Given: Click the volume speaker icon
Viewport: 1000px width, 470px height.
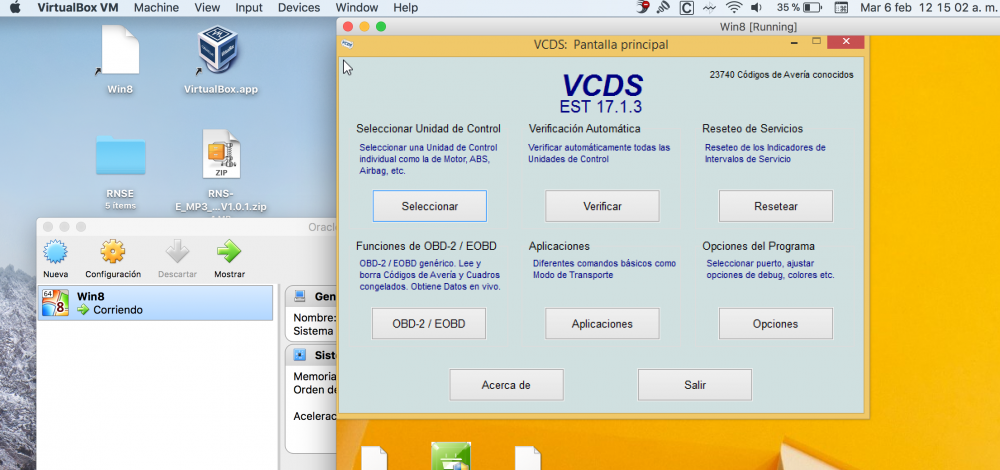Looking at the screenshot, I should 756,8.
